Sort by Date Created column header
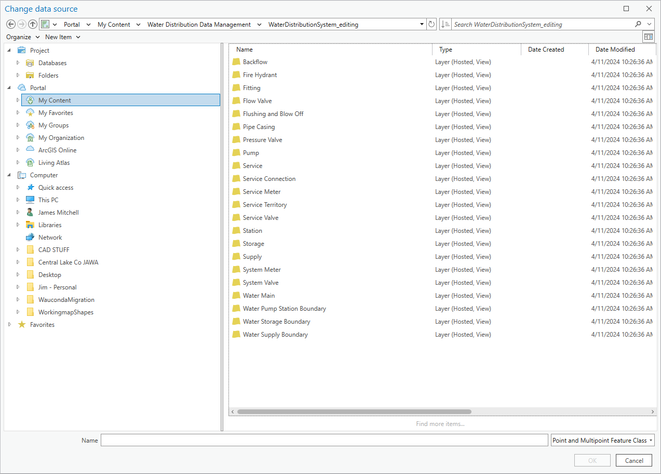Viewport: 661px width, 474px height. (555, 49)
